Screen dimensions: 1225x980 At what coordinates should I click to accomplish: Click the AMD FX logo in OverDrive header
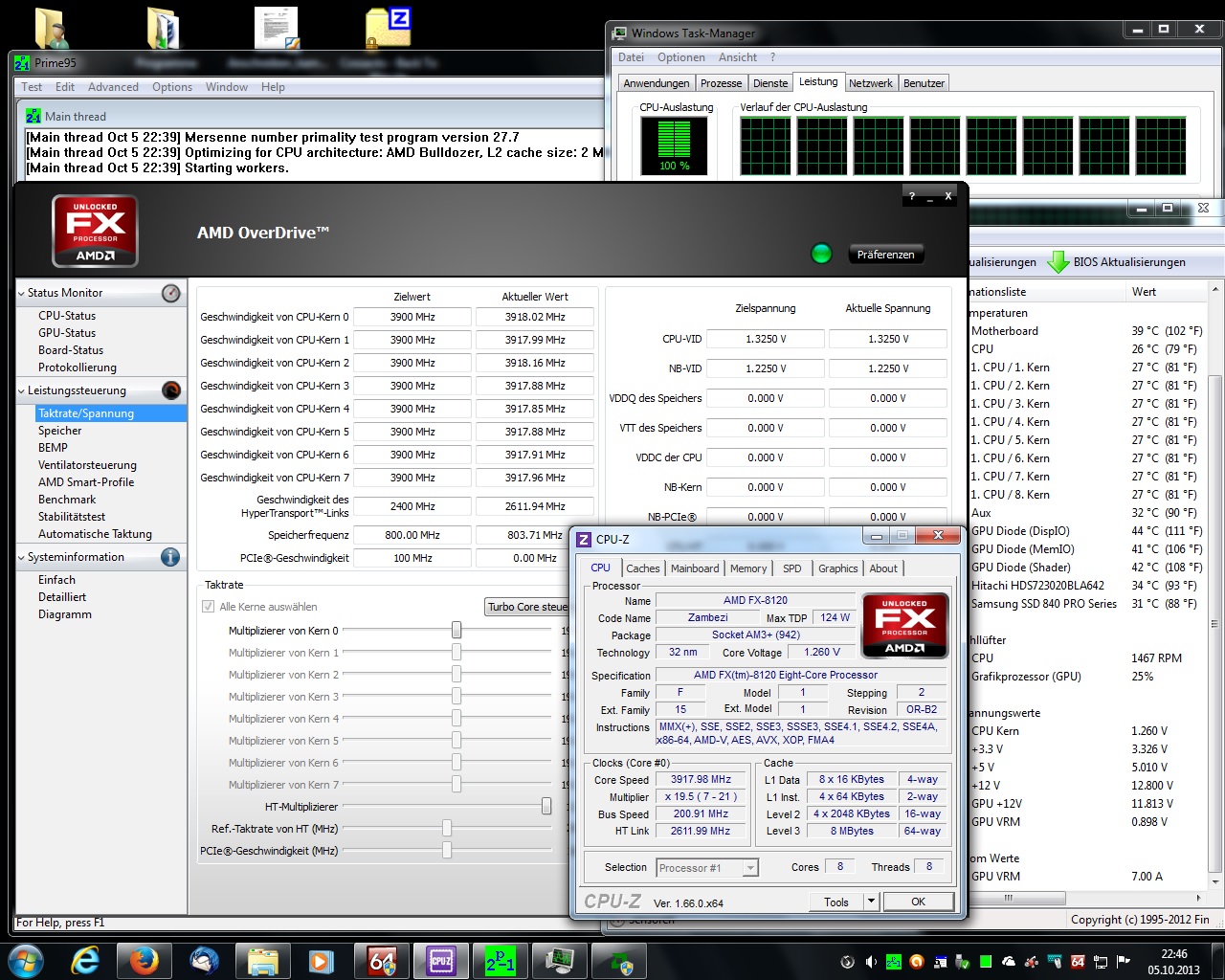(x=95, y=231)
